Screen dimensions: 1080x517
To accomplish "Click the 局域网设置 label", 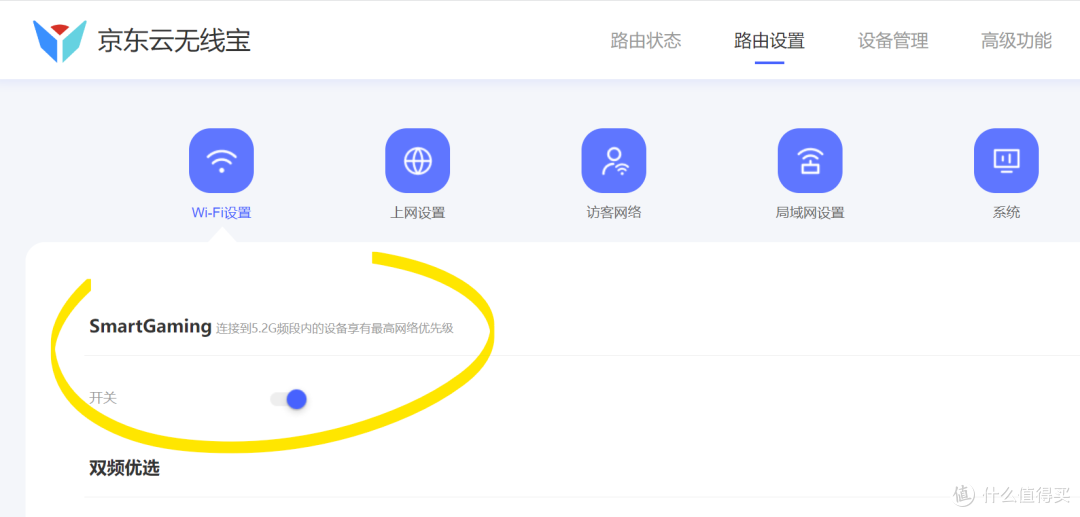I will (810, 213).
